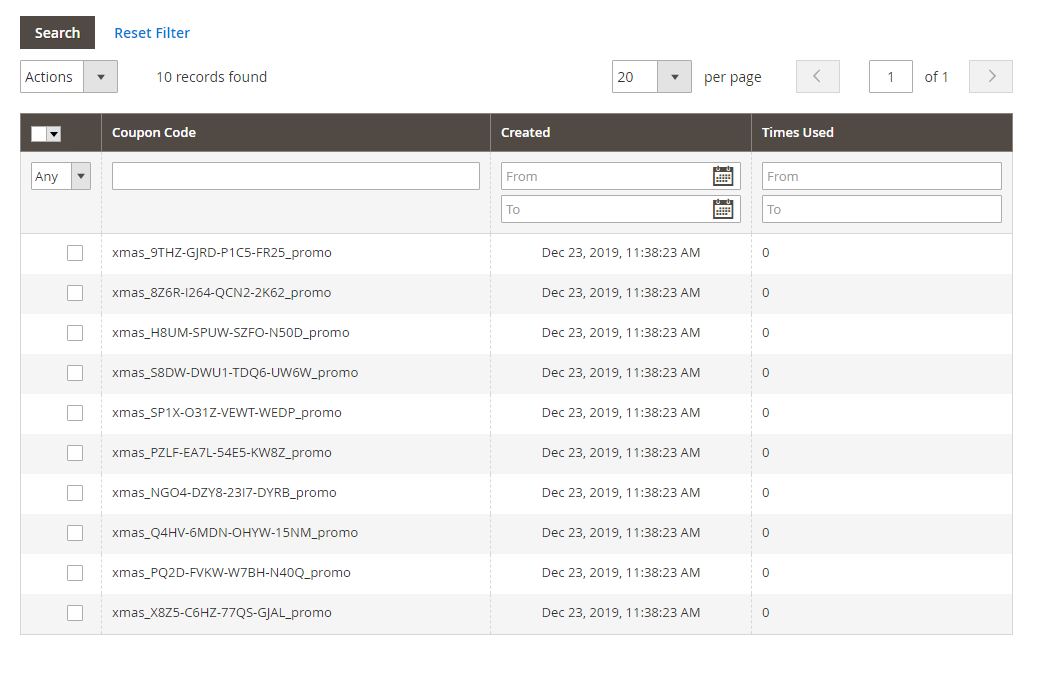Screen dimensions: 1039x684
Task: Click coupon code xmas_H8UM-SPUW-SZFO-N50D_promo
Action: (231, 332)
